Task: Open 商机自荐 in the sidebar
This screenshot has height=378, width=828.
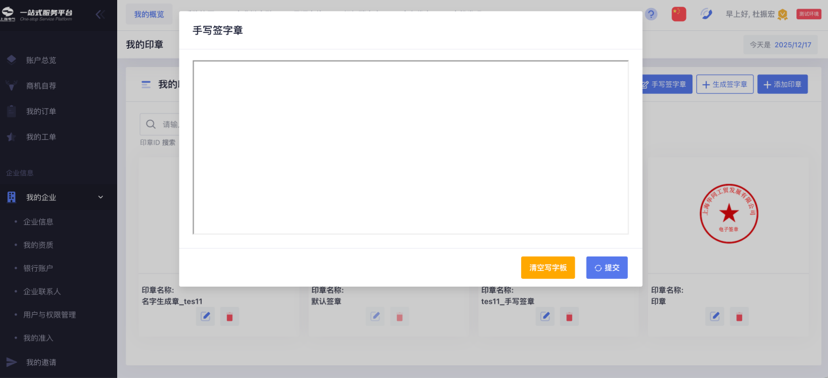Action: click(41, 86)
